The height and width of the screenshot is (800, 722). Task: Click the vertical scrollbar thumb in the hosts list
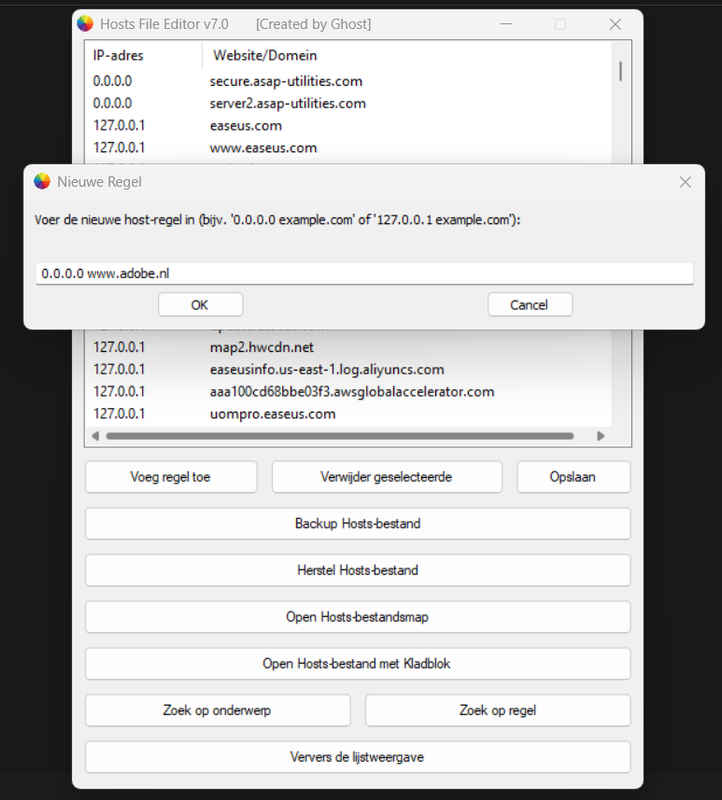pos(620,71)
